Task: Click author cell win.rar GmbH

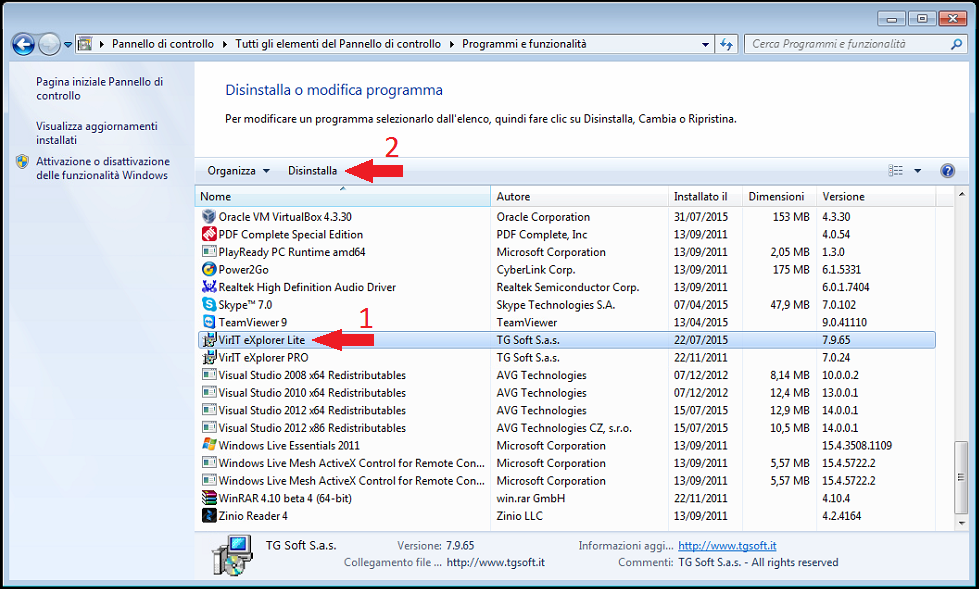Action: 531,498
